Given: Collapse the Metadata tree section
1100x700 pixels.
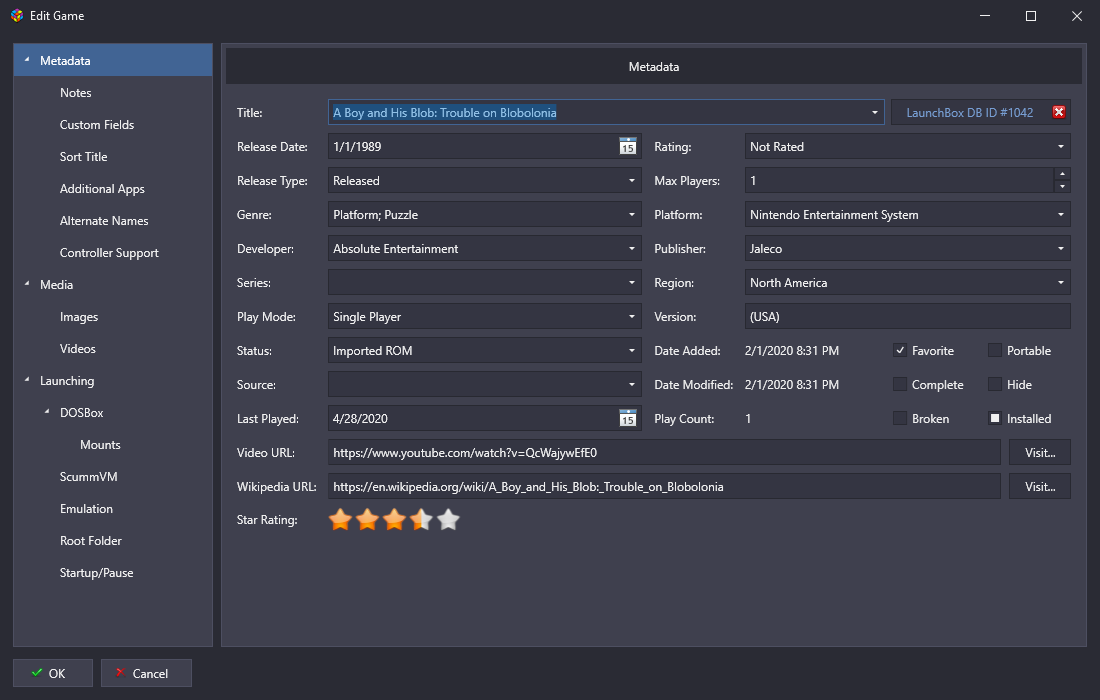Looking at the screenshot, I should (x=27, y=60).
